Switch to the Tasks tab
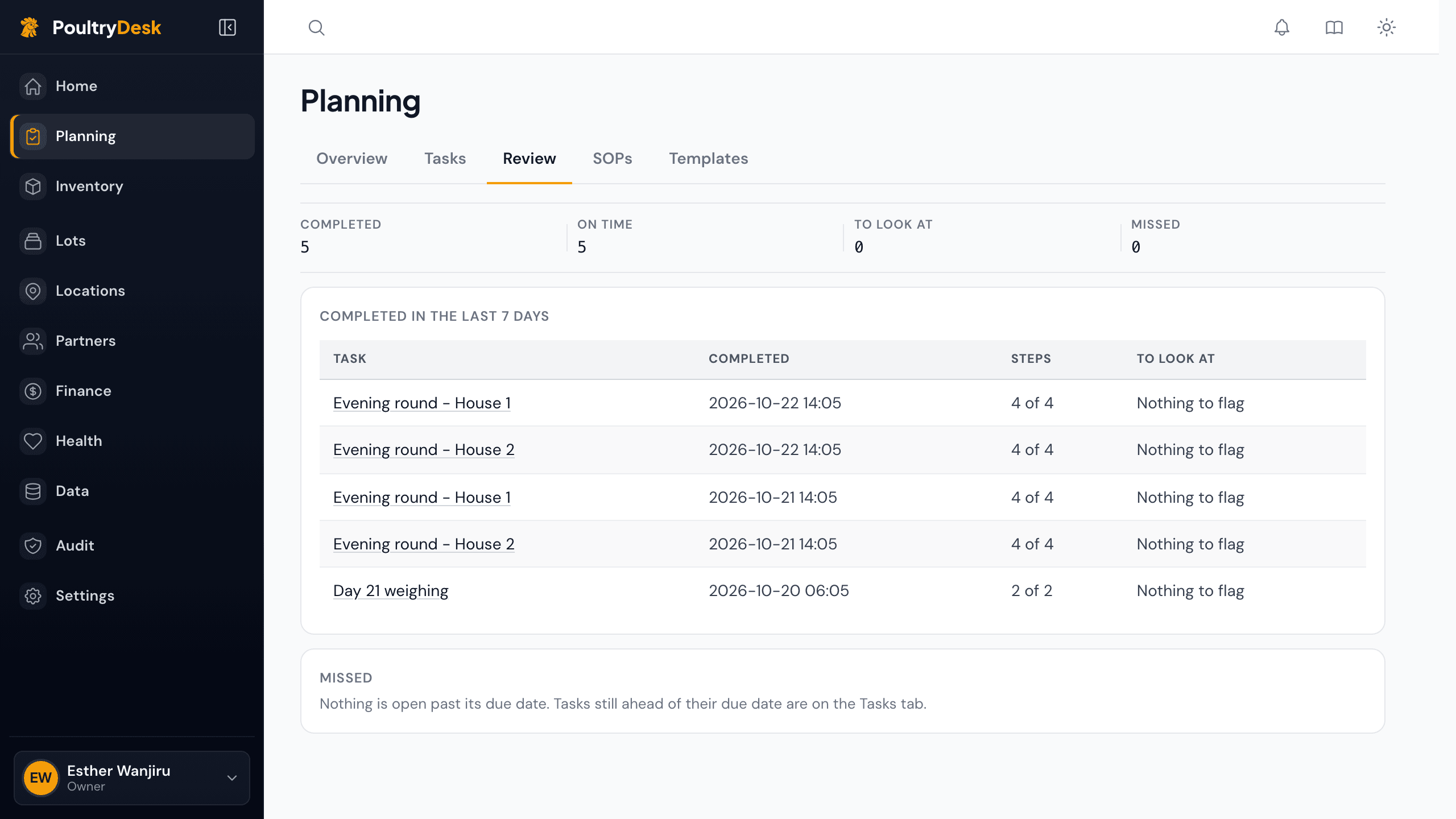Screen dimensions: 1456x819 point(445,159)
